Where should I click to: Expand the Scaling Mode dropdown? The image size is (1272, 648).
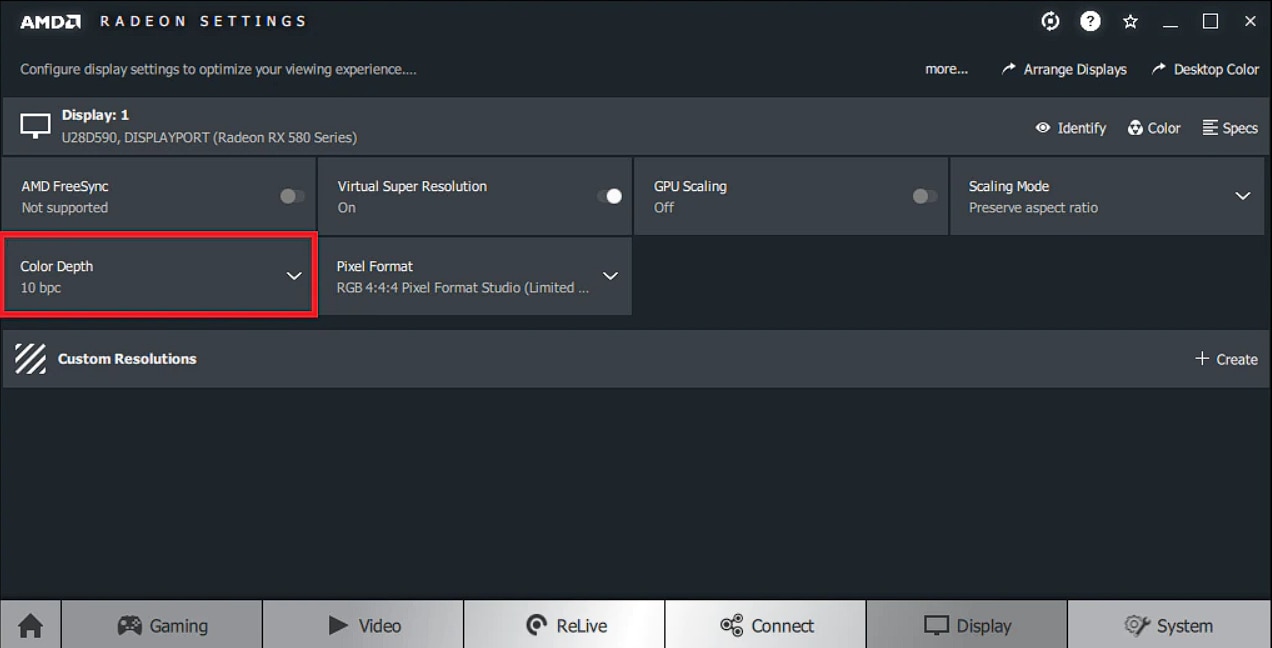(x=1110, y=196)
